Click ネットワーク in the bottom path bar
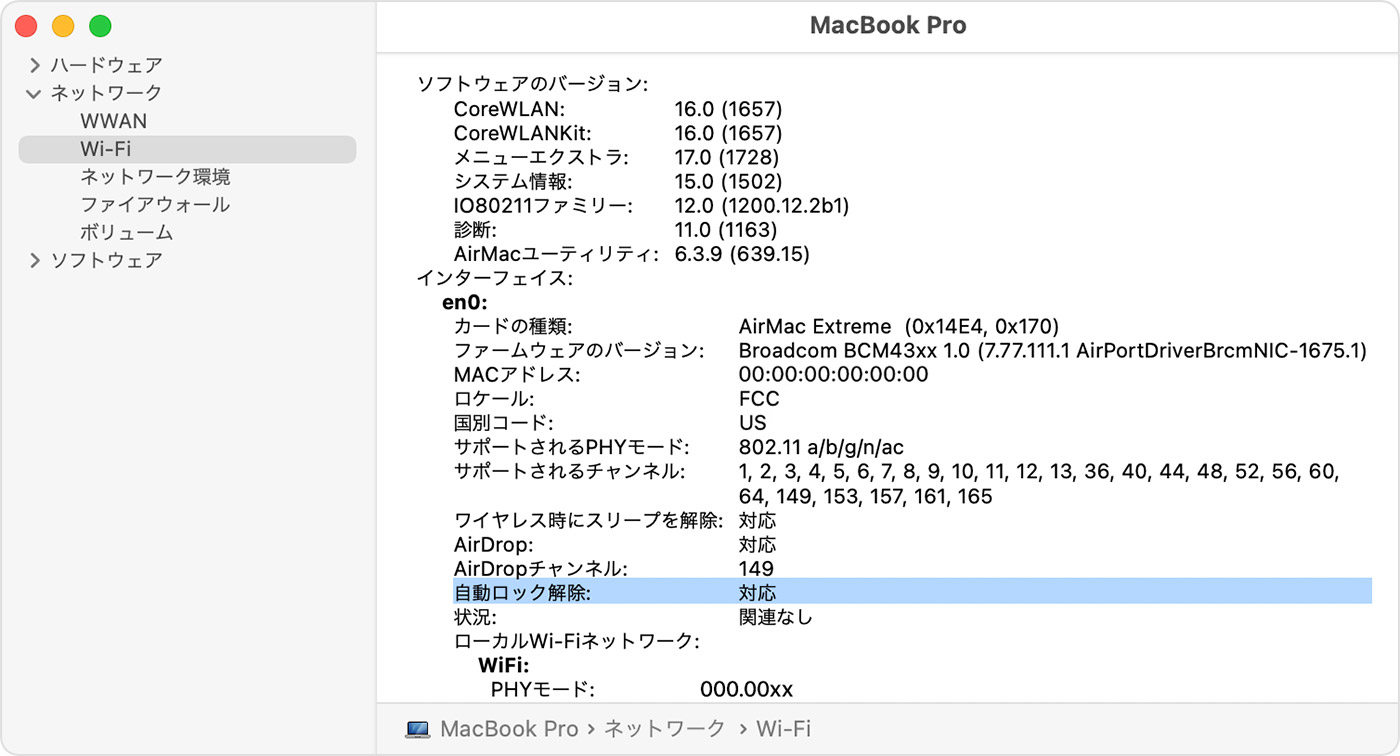This screenshot has width=1400, height=756. pyautogui.click(x=664, y=729)
